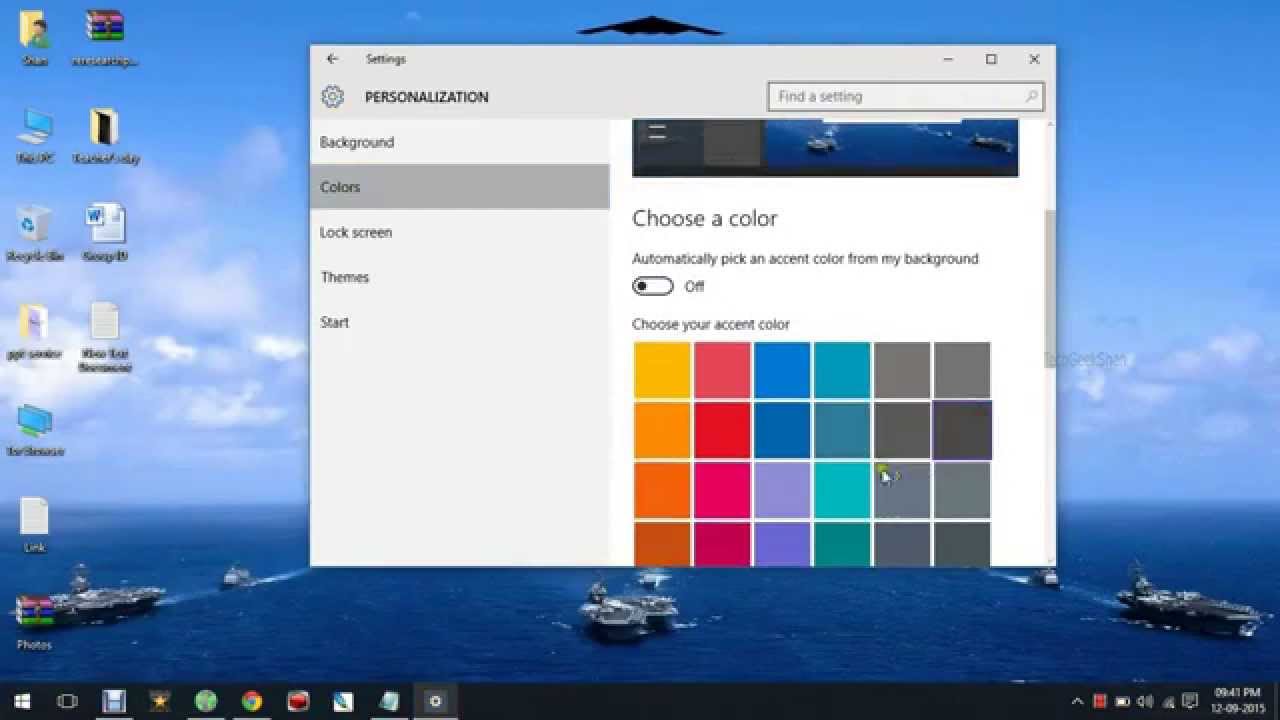
Task: Pick the orange second-row accent color
Action: pyautogui.click(x=662, y=430)
